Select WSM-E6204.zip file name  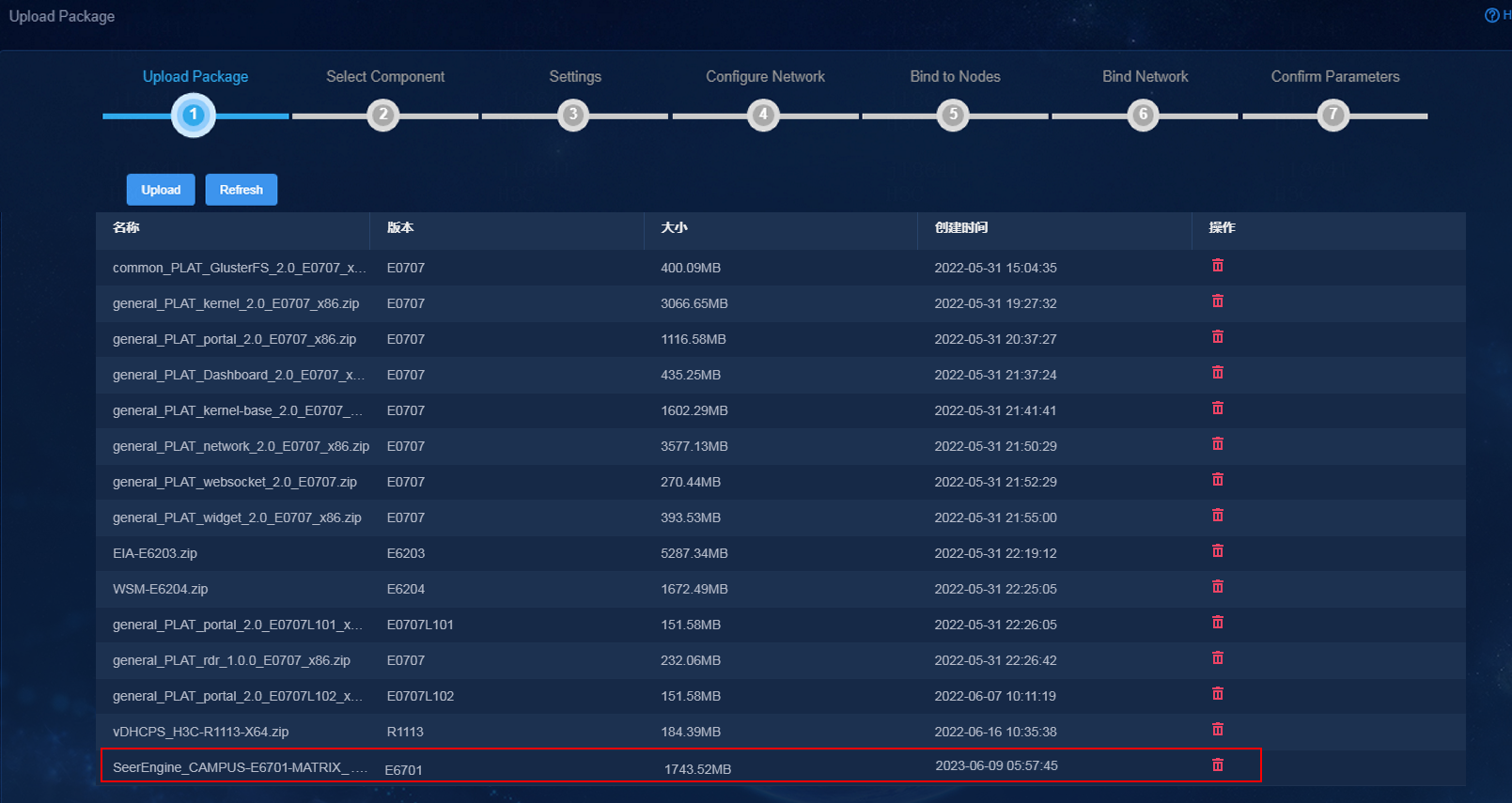[x=161, y=589]
